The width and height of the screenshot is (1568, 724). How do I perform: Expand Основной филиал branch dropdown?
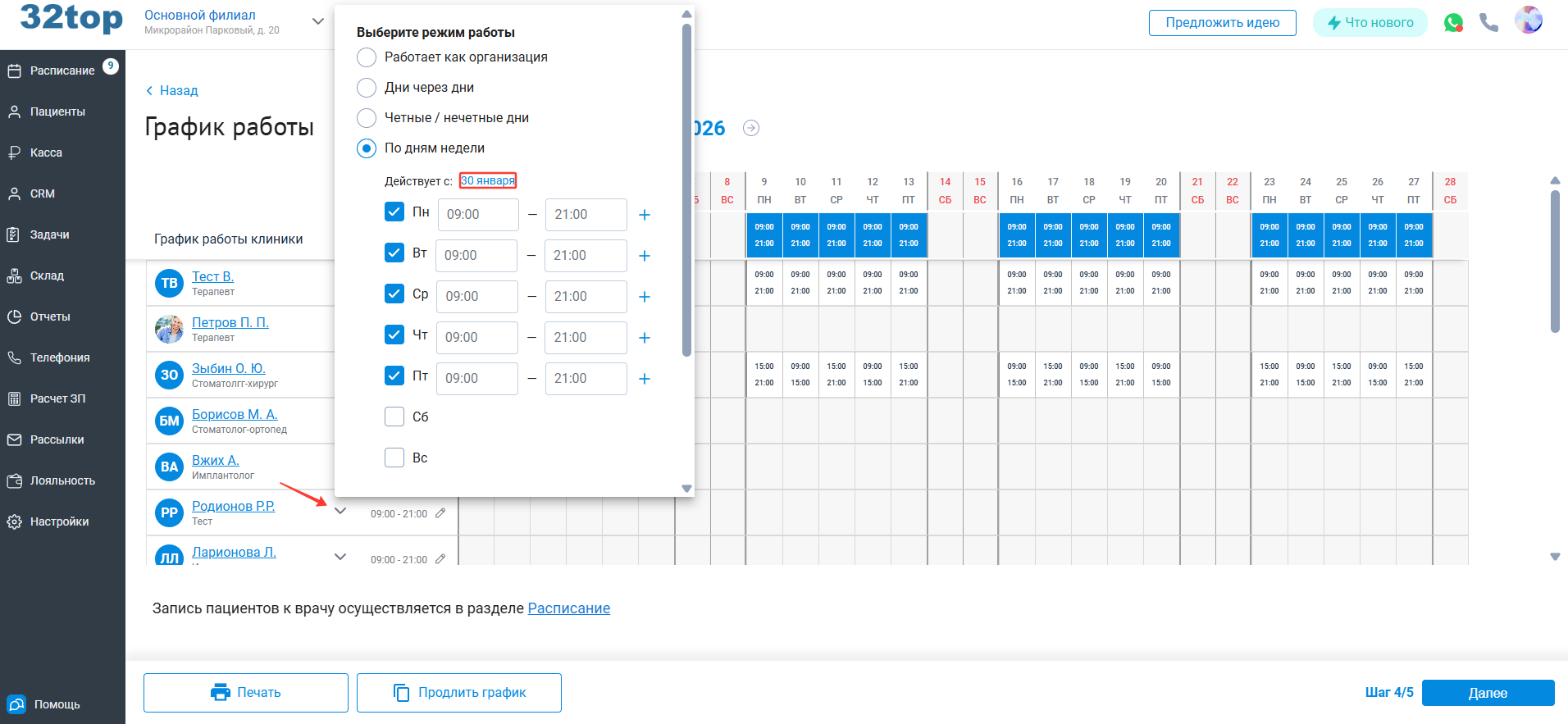click(318, 21)
